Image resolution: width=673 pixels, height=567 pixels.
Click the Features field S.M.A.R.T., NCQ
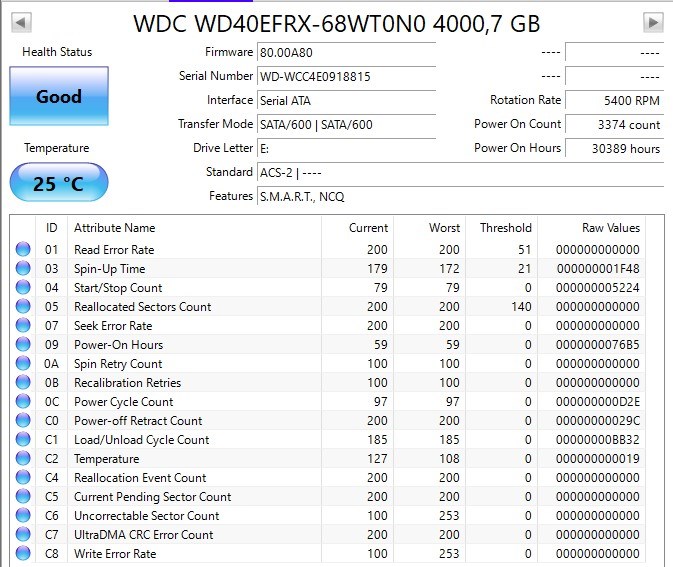point(460,197)
